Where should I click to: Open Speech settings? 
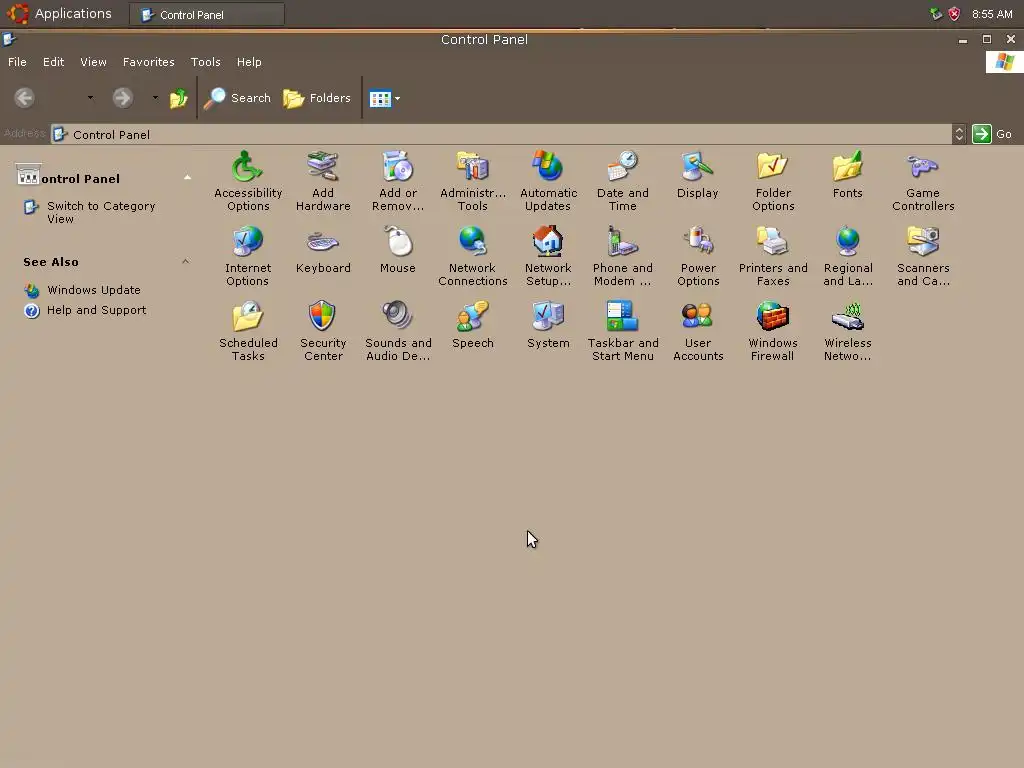coord(473,325)
